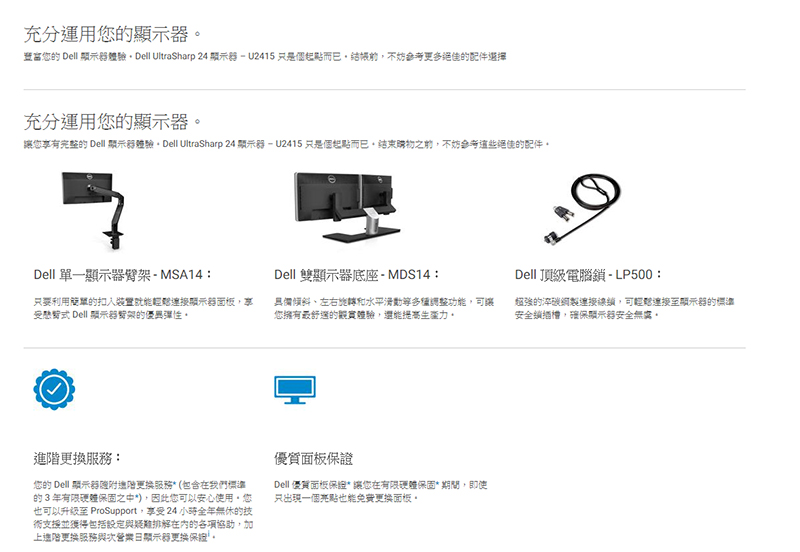Click the blue checkmark badge icon
This screenshot has height=552, width=800.
click(x=54, y=389)
